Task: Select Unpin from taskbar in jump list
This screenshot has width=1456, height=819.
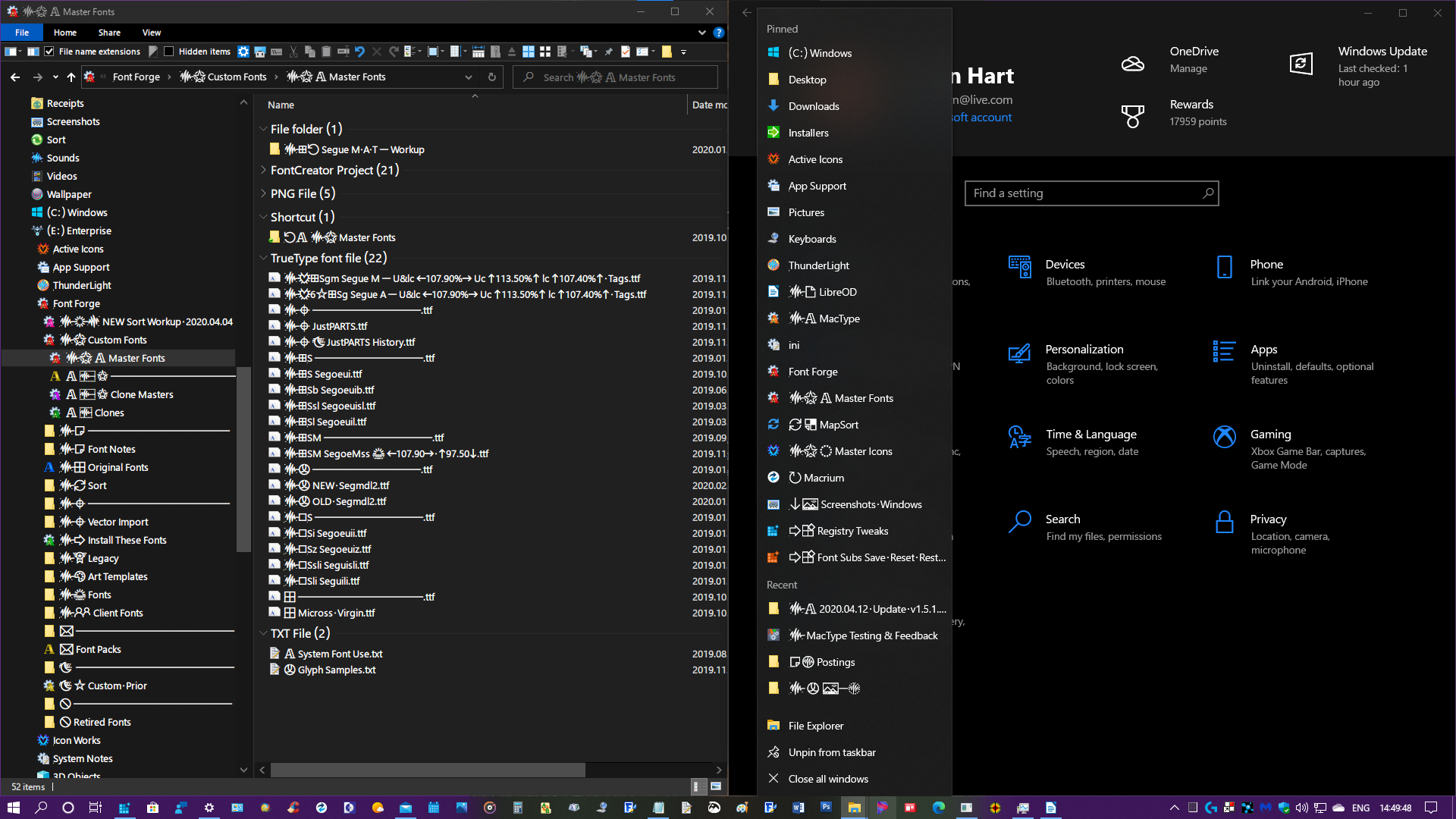Action: point(855,752)
